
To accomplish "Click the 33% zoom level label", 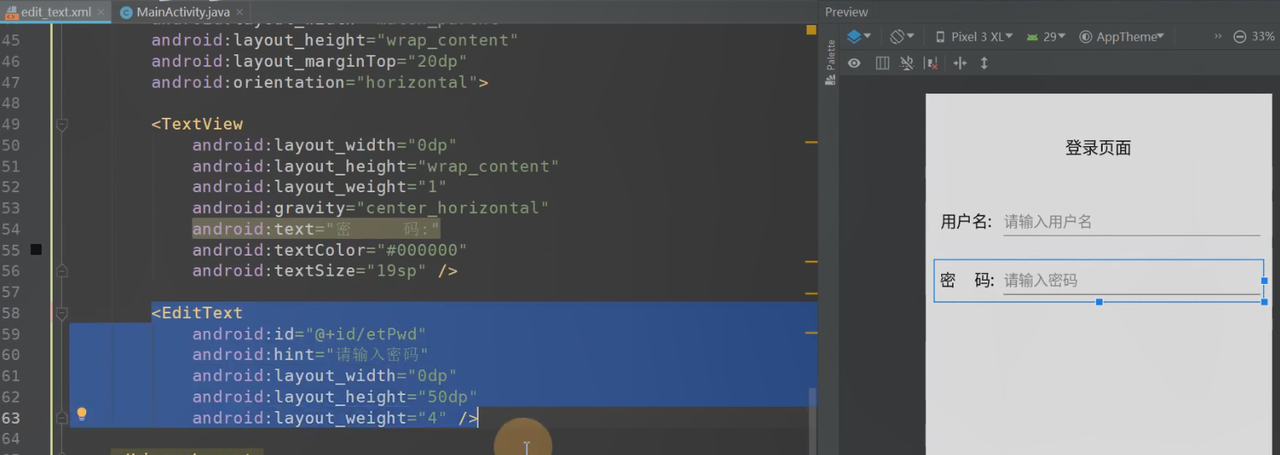I will pos(1263,36).
